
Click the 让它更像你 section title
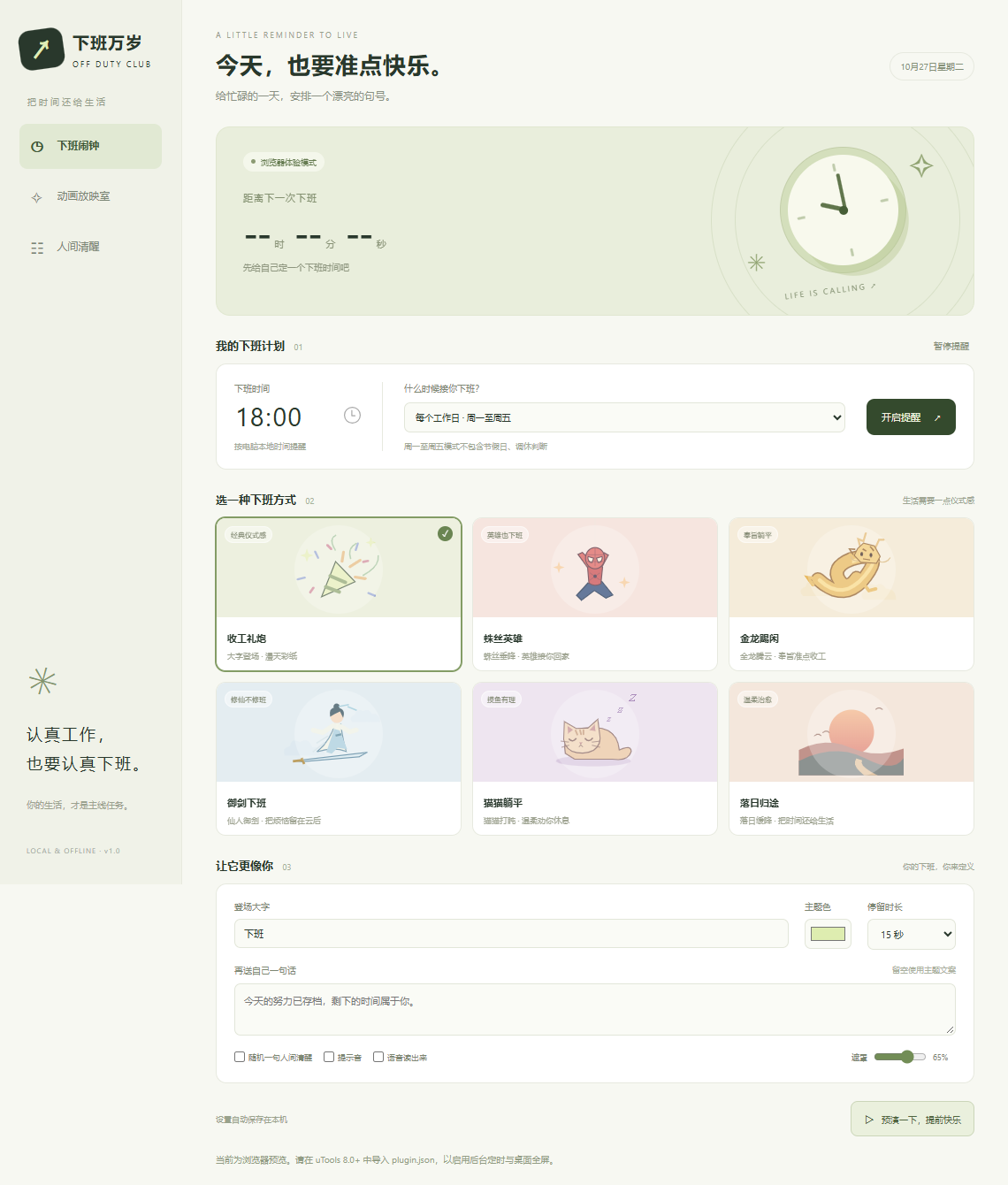(244, 866)
